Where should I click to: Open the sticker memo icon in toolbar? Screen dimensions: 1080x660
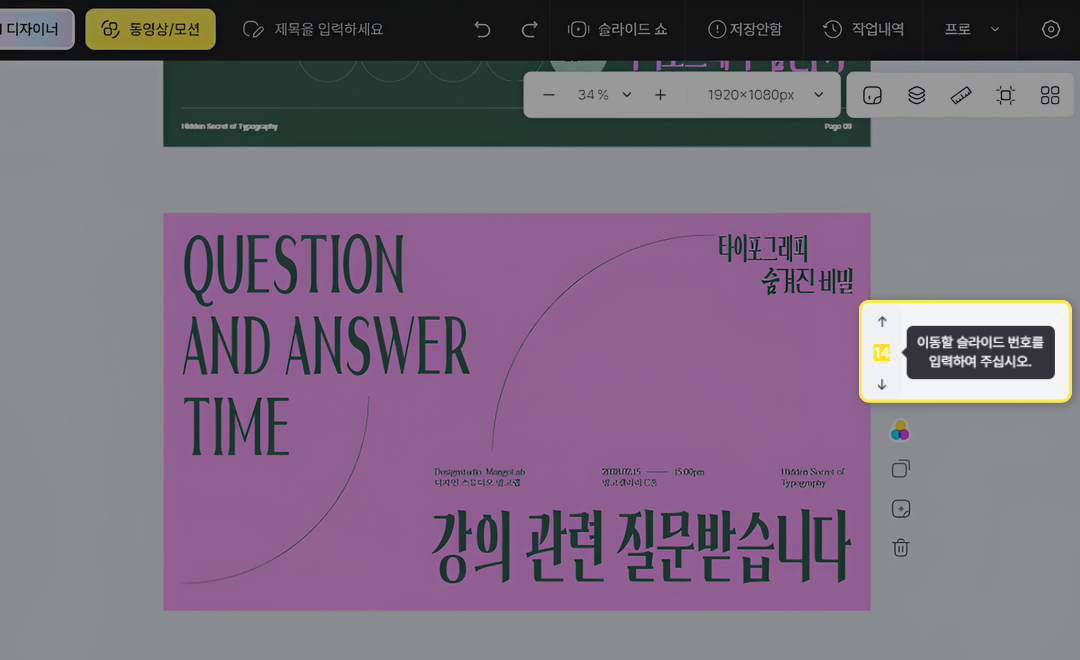872,95
